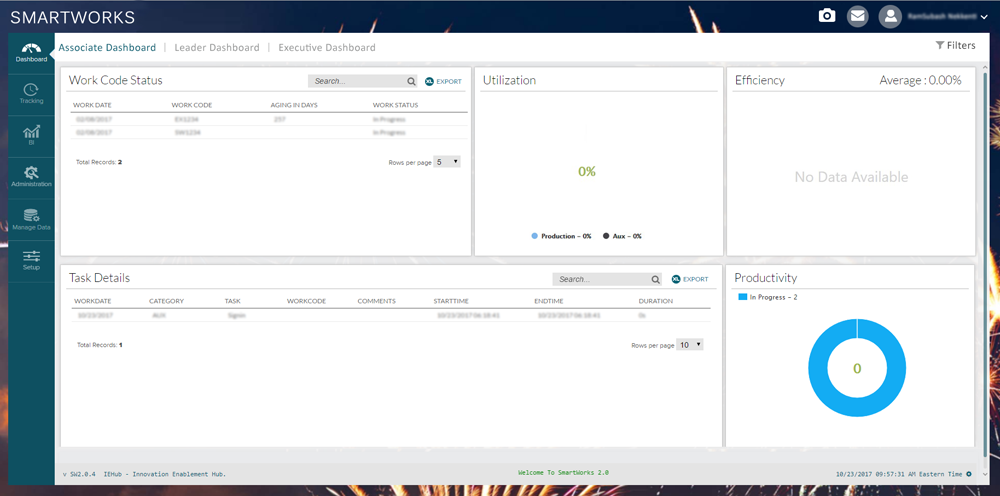Open Work Code Status rows per page dropdown
The image size is (1000, 496).
coord(447,162)
